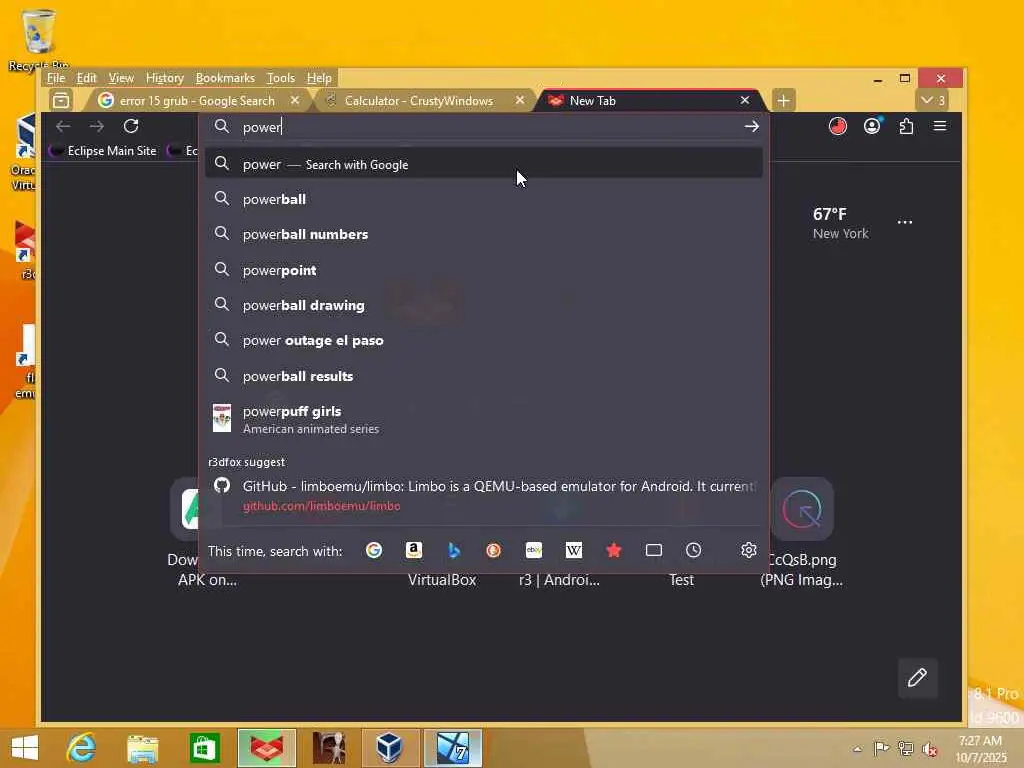Screen dimensions: 1024x768
Task: Open the 'powerpuff girls' rich suggestion
Action: pos(483,419)
